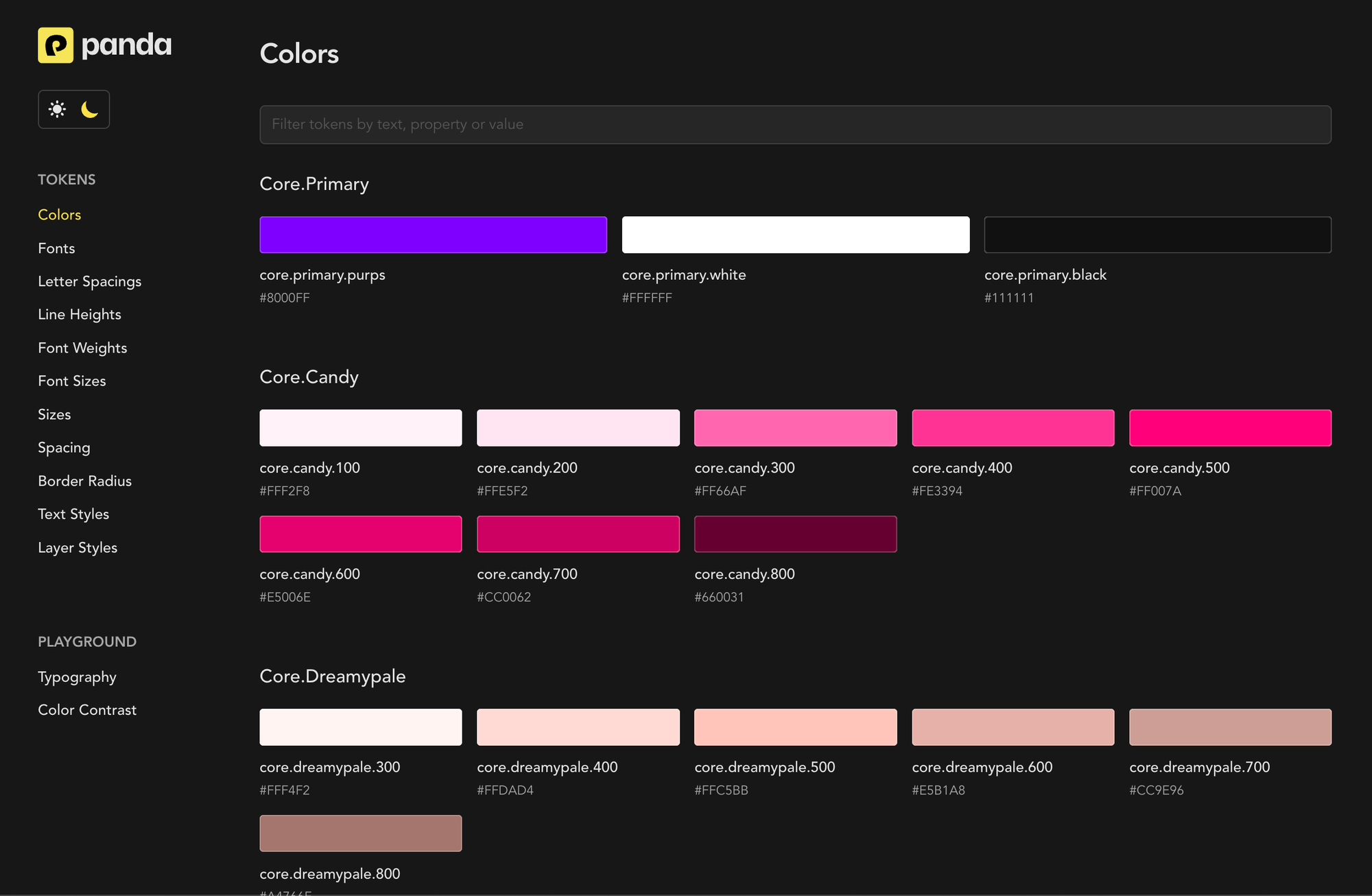1372x896 pixels.
Task: Pick the core.candy.700 swatch
Action: 578,534
